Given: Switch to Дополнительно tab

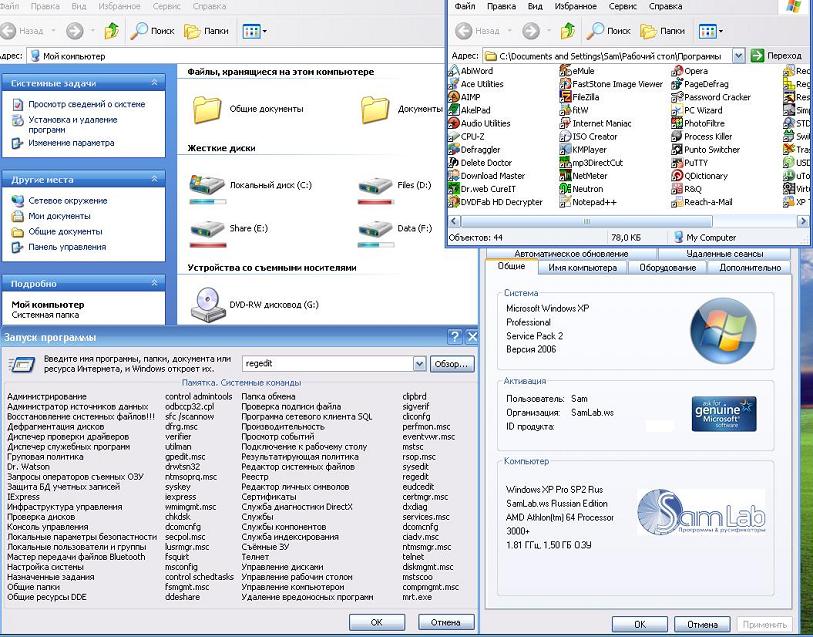Looking at the screenshot, I should [x=750, y=267].
